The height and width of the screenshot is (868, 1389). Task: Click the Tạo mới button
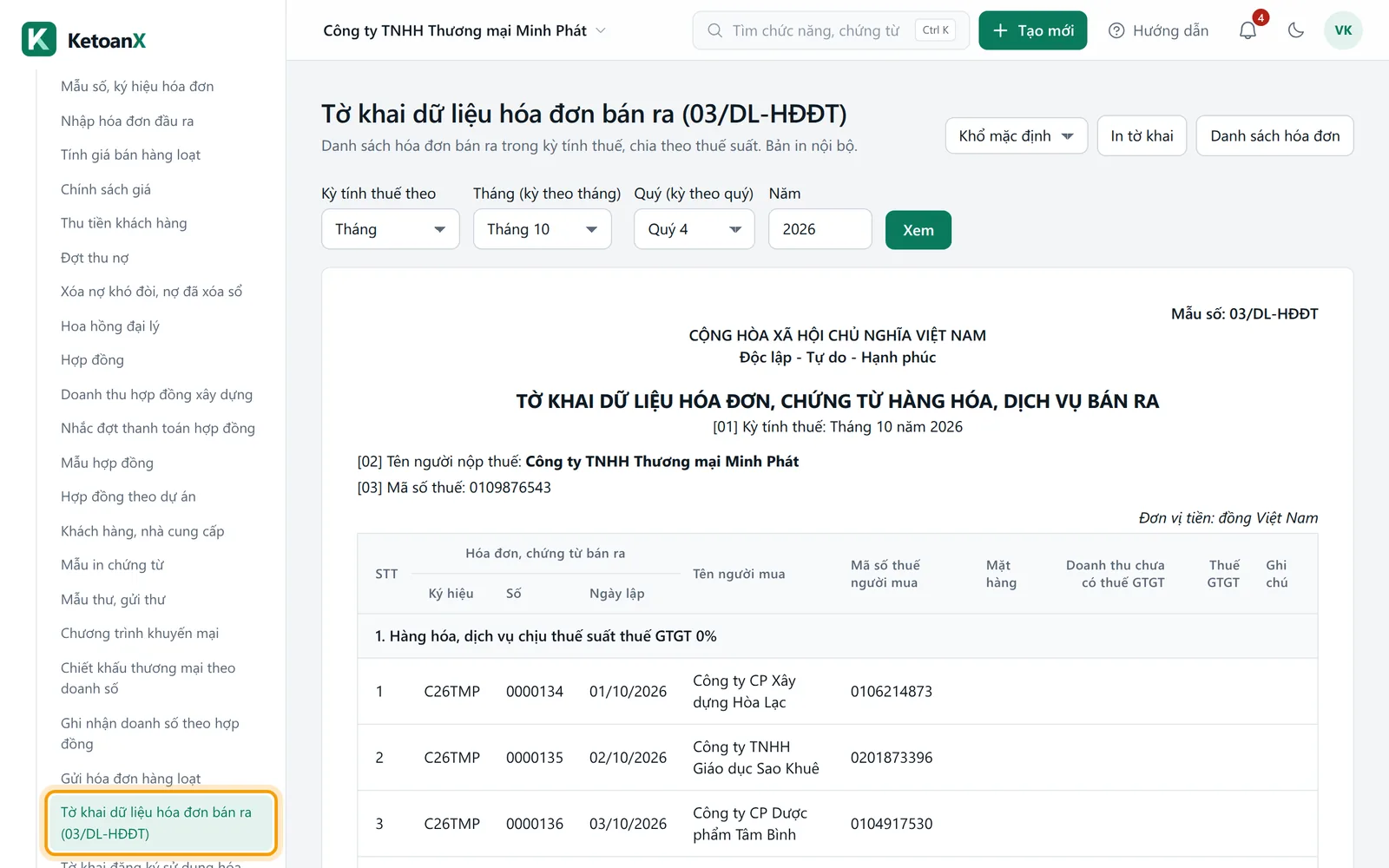coord(1033,30)
